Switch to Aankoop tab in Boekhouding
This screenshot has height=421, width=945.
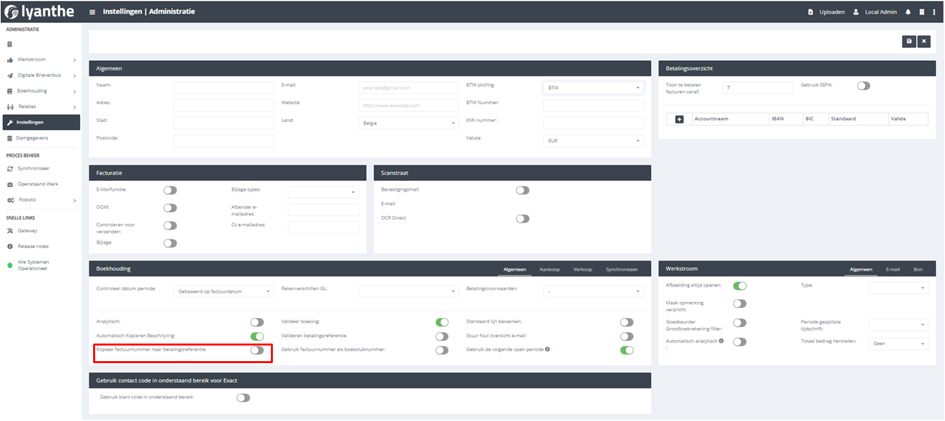547,269
